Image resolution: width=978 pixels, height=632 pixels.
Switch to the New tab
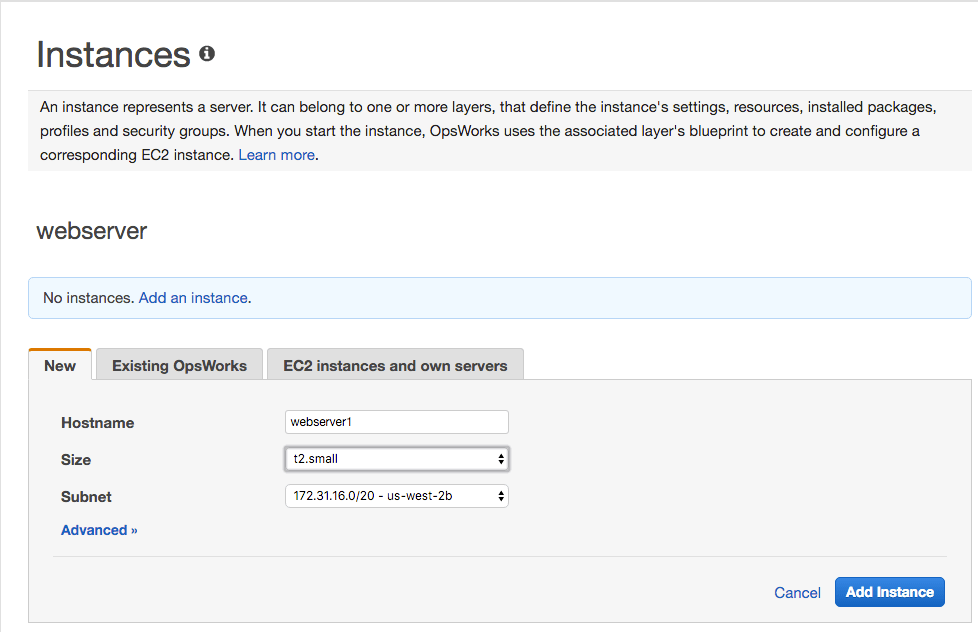tap(60, 365)
